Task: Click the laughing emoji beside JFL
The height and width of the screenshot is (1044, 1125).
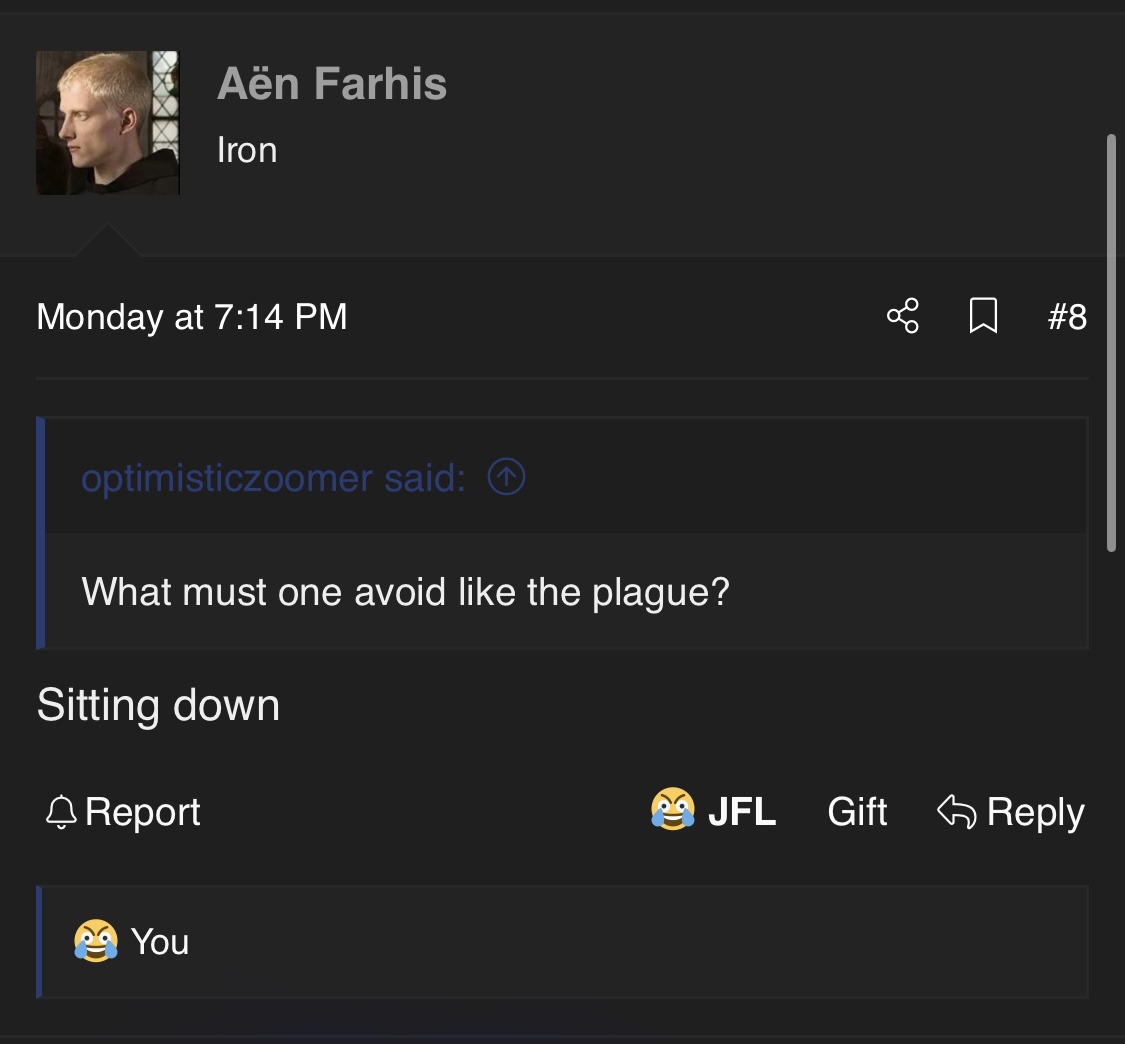Action: [673, 810]
